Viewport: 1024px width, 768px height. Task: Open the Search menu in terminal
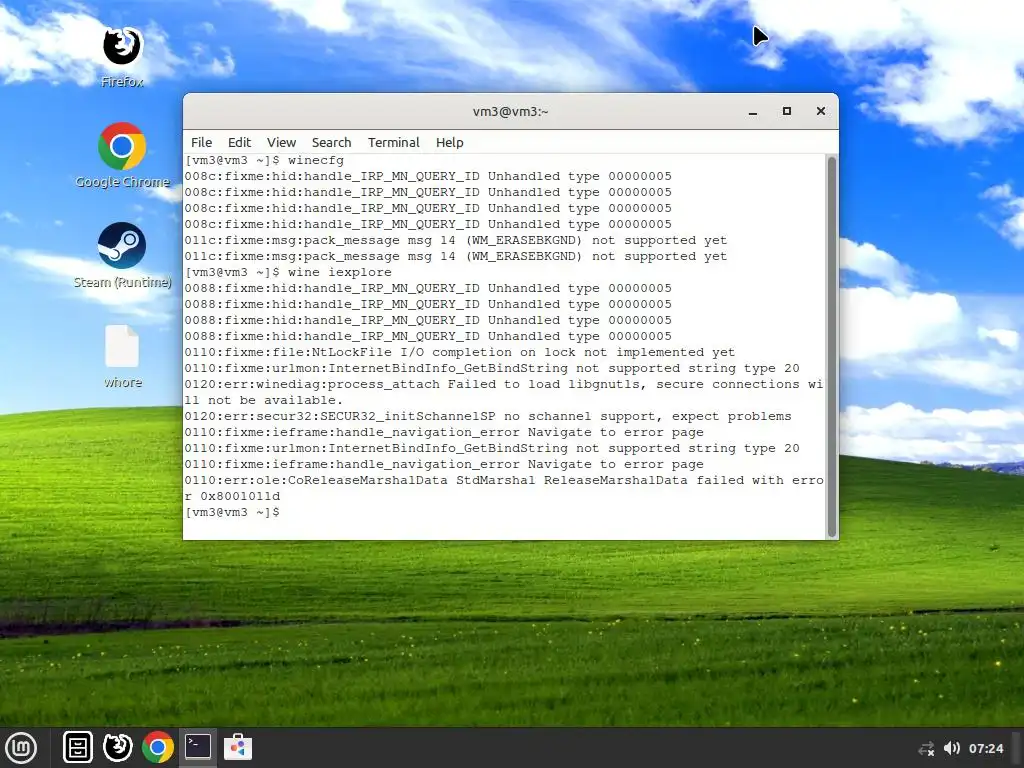tap(331, 142)
